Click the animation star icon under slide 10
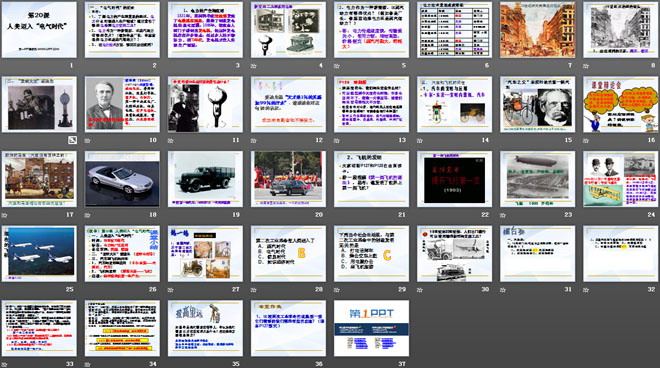The height and width of the screenshot is (368, 660). coord(88,140)
